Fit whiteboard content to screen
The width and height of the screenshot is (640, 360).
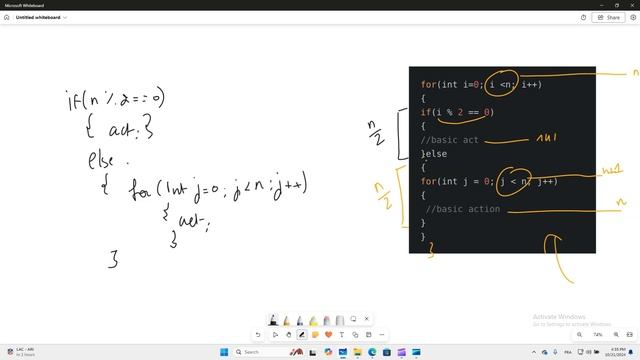pyautogui.click(x=629, y=335)
